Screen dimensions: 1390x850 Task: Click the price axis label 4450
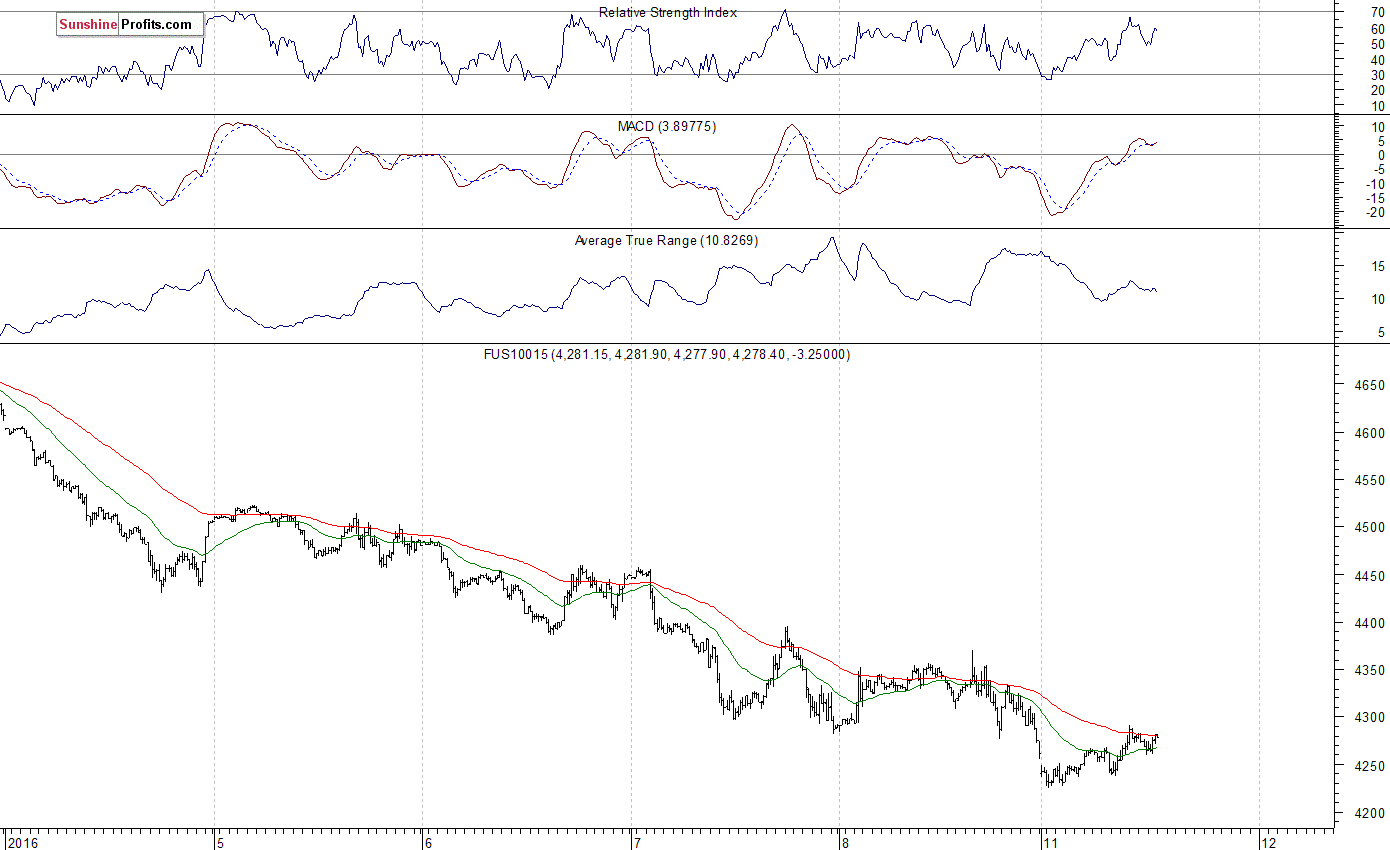[x=1370, y=576]
